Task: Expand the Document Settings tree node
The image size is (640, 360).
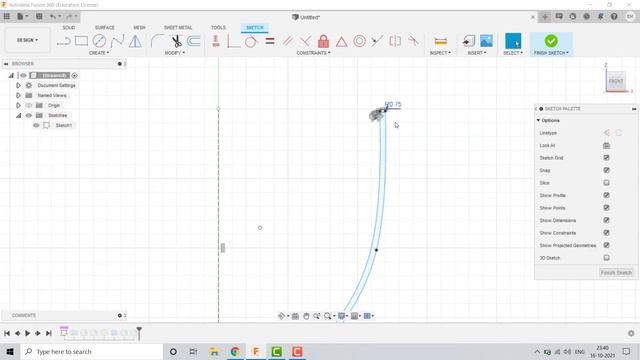Action: click(x=18, y=85)
